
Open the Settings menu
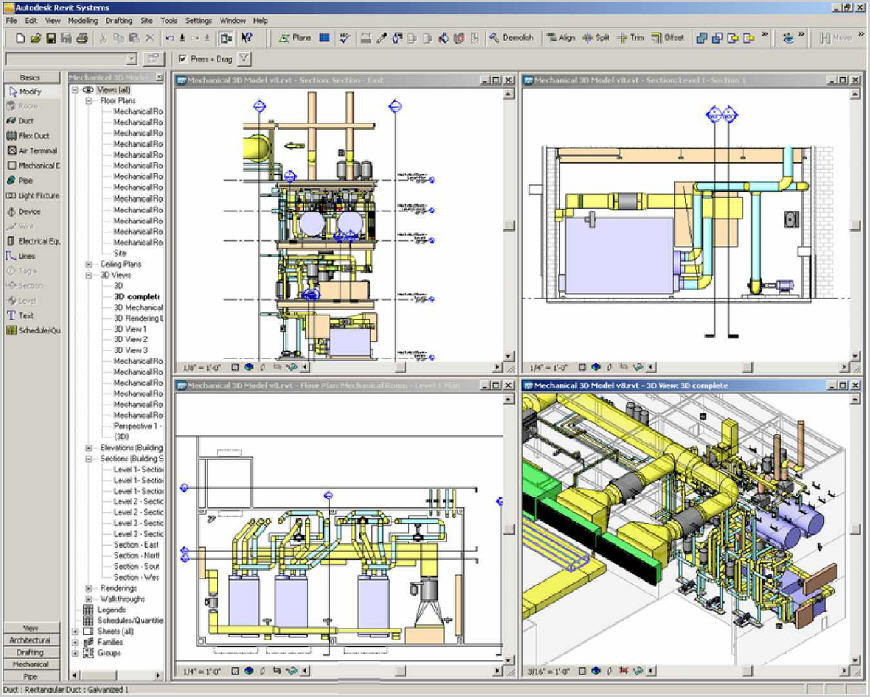click(198, 21)
